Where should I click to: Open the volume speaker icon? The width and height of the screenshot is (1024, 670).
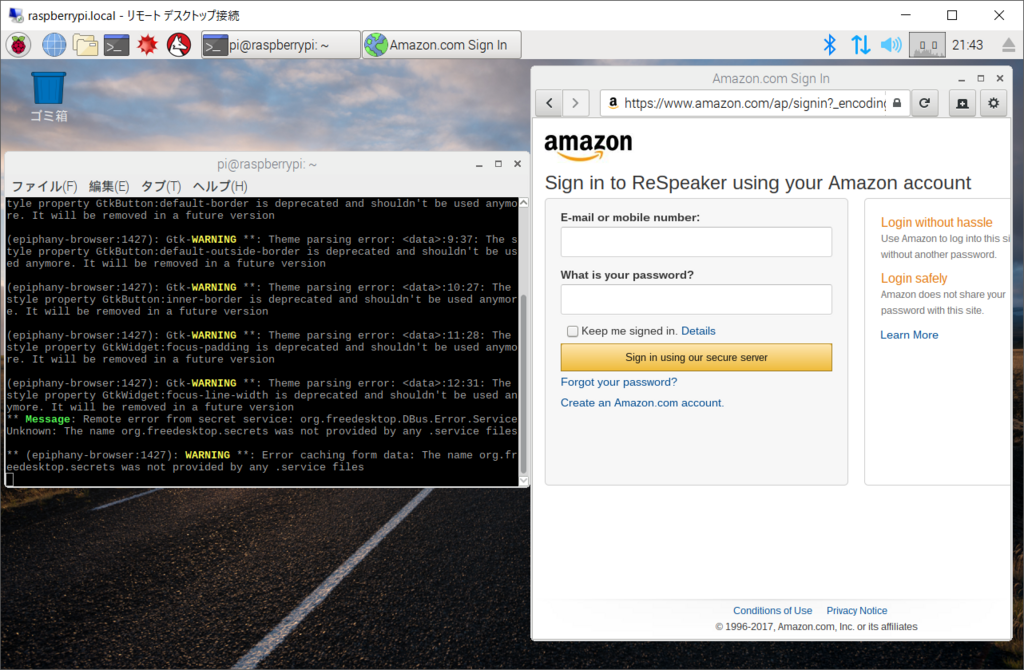point(891,45)
